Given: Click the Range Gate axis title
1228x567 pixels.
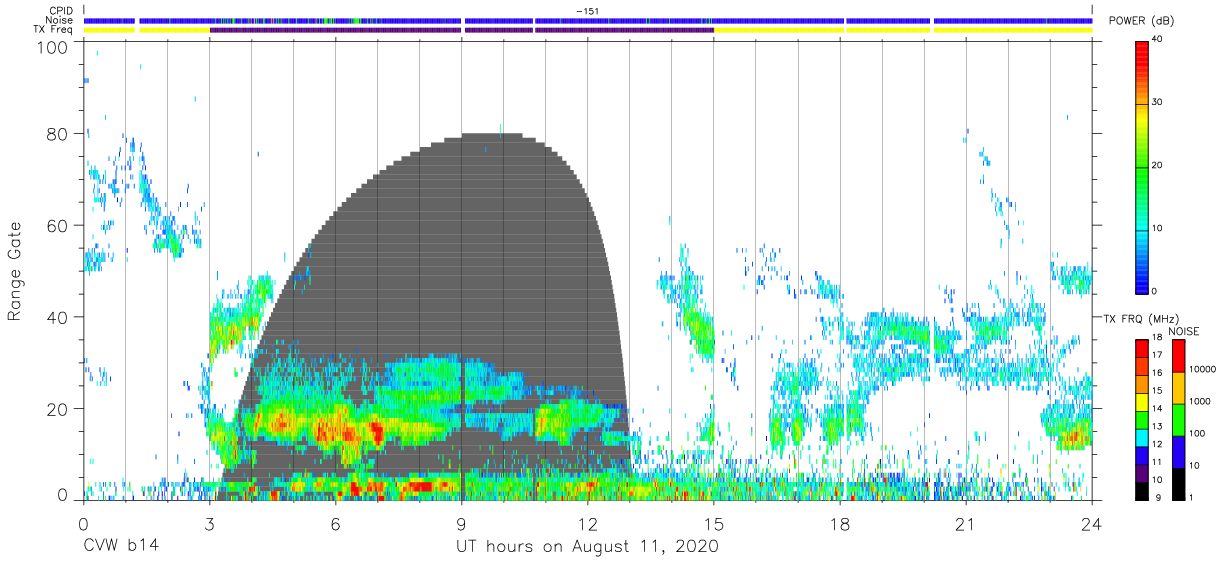Looking at the screenshot, I should (15, 272).
